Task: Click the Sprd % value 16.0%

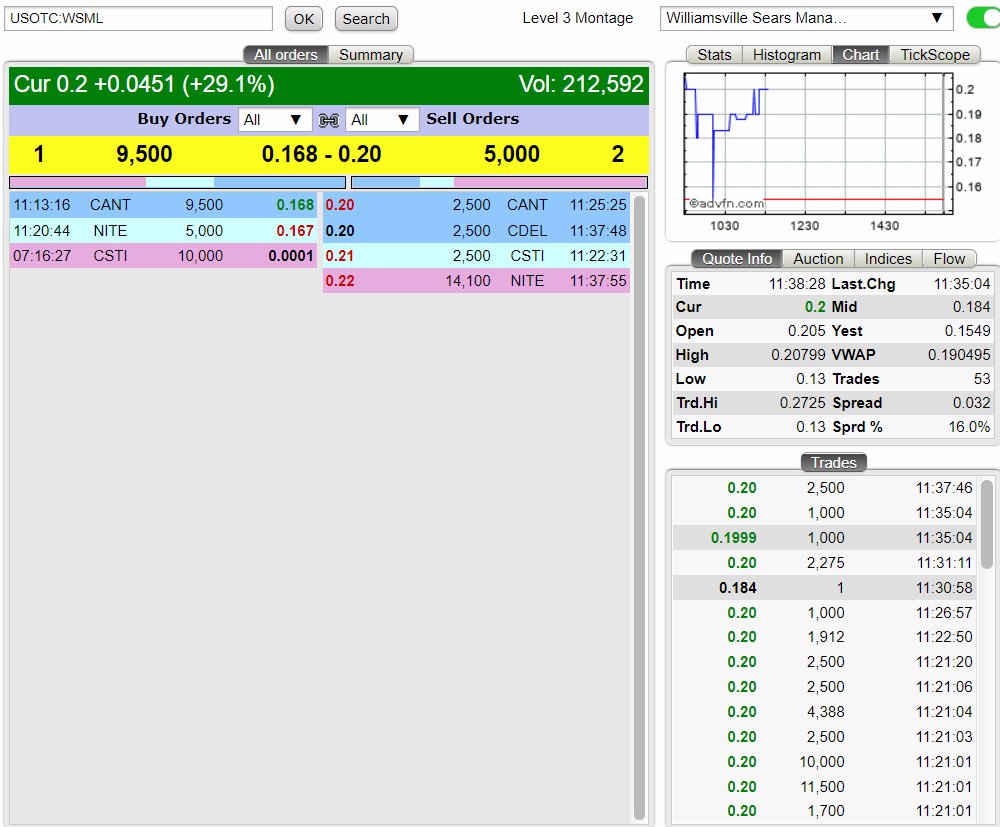Action: (969, 427)
